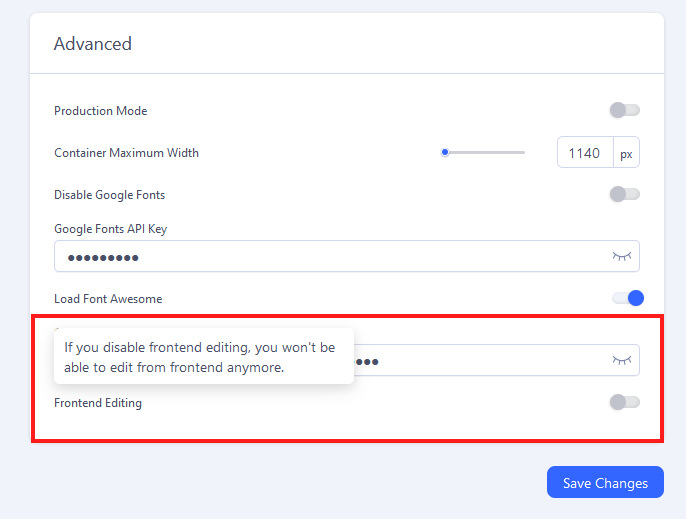The height and width of the screenshot is (519, 686).
Task: Click the right end of the width slider track
Action: (522, 153)
